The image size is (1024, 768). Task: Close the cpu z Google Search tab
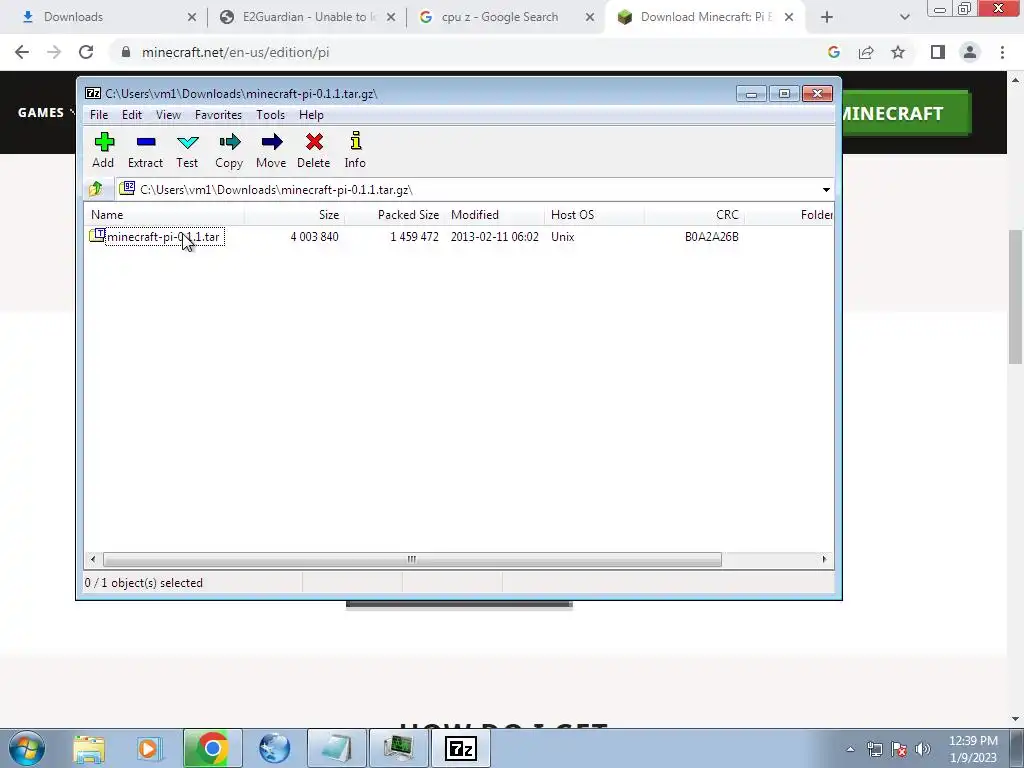590,17
